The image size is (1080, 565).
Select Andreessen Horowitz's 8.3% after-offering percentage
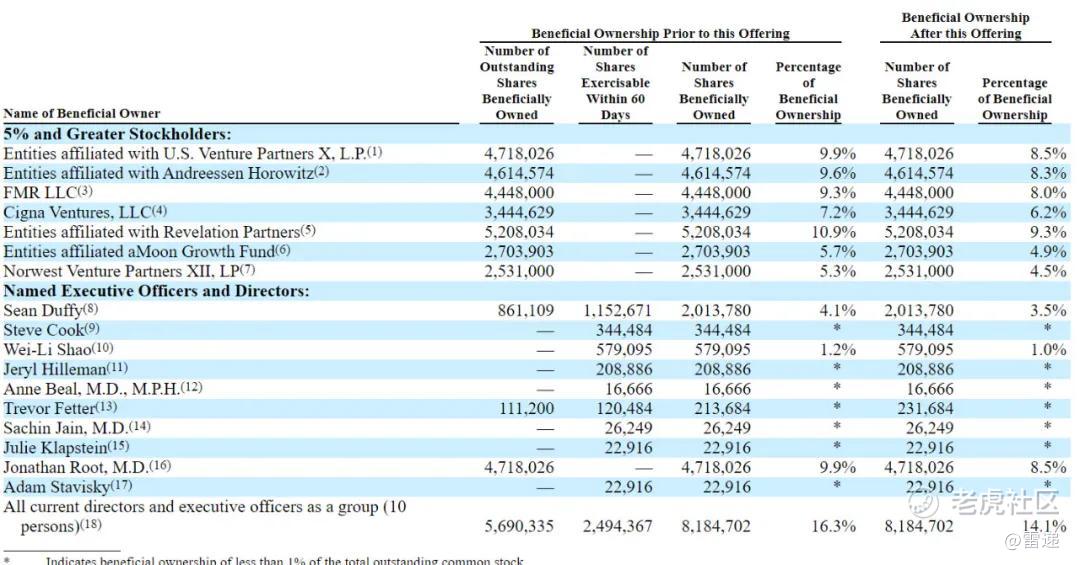1048,174
